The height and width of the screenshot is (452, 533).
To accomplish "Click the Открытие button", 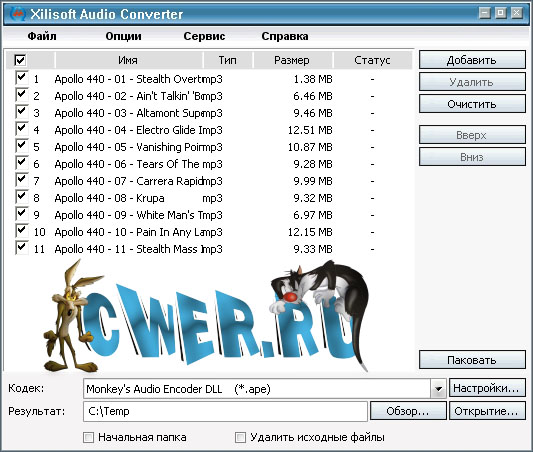I will click(487, 411).
